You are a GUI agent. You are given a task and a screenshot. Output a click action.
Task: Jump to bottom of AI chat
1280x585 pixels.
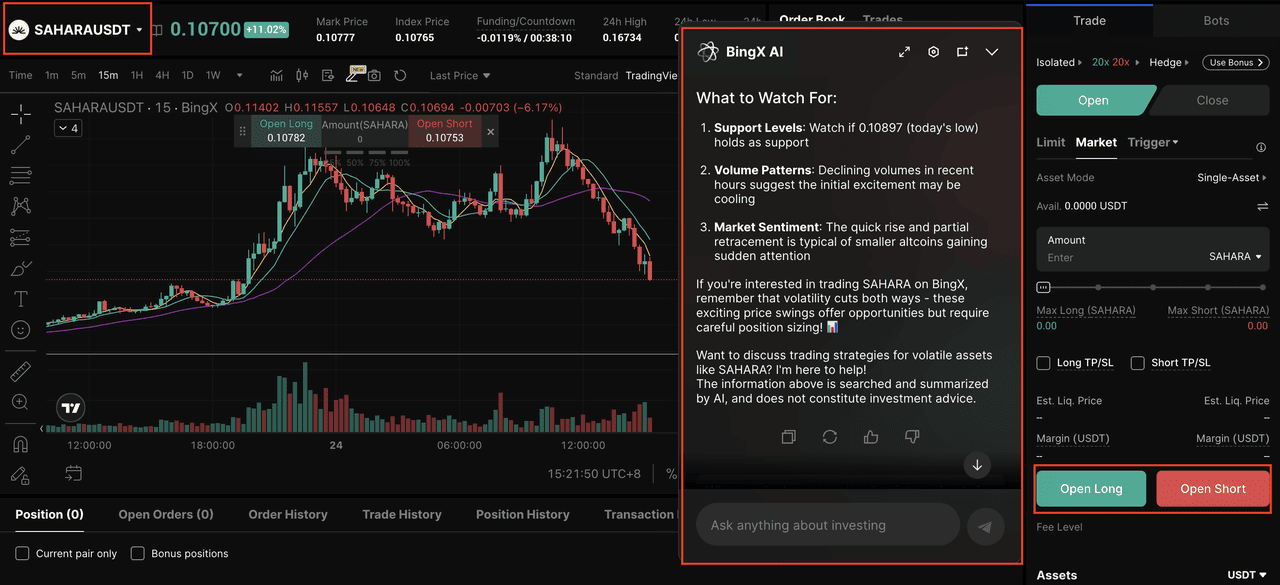pos(977,465)
